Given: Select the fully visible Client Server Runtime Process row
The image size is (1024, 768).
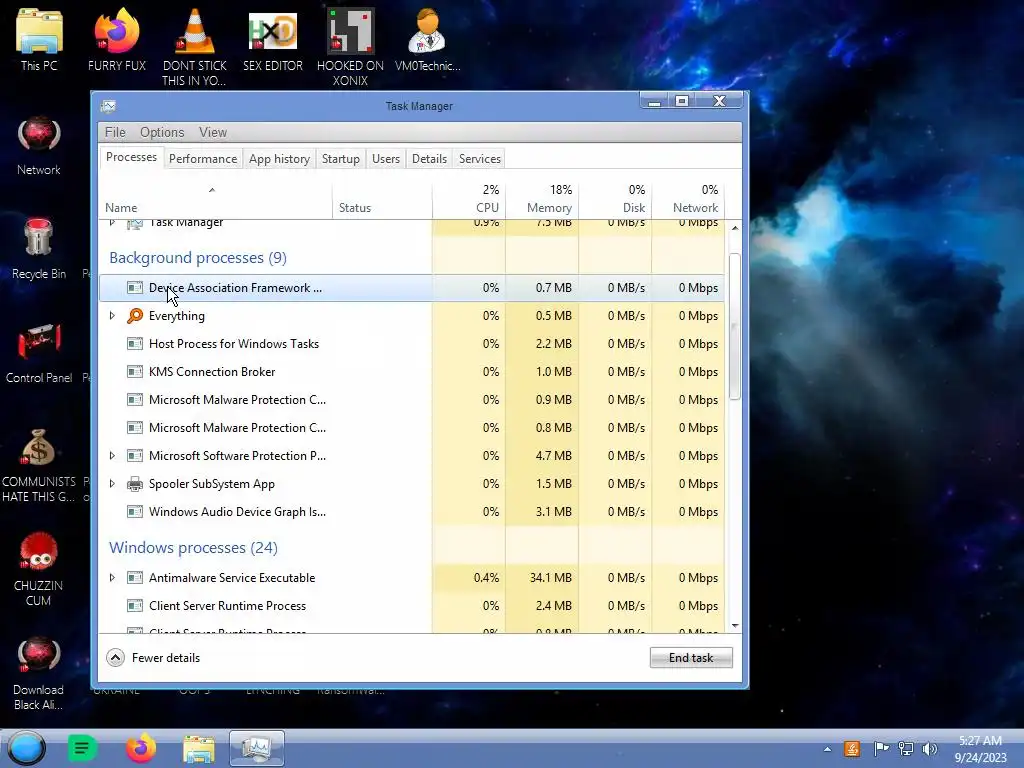Looking at the screenshot, I should (411, 606).
